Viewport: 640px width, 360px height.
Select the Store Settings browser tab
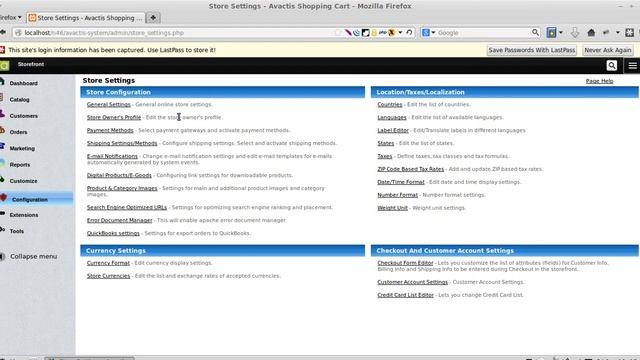[86, 18]
